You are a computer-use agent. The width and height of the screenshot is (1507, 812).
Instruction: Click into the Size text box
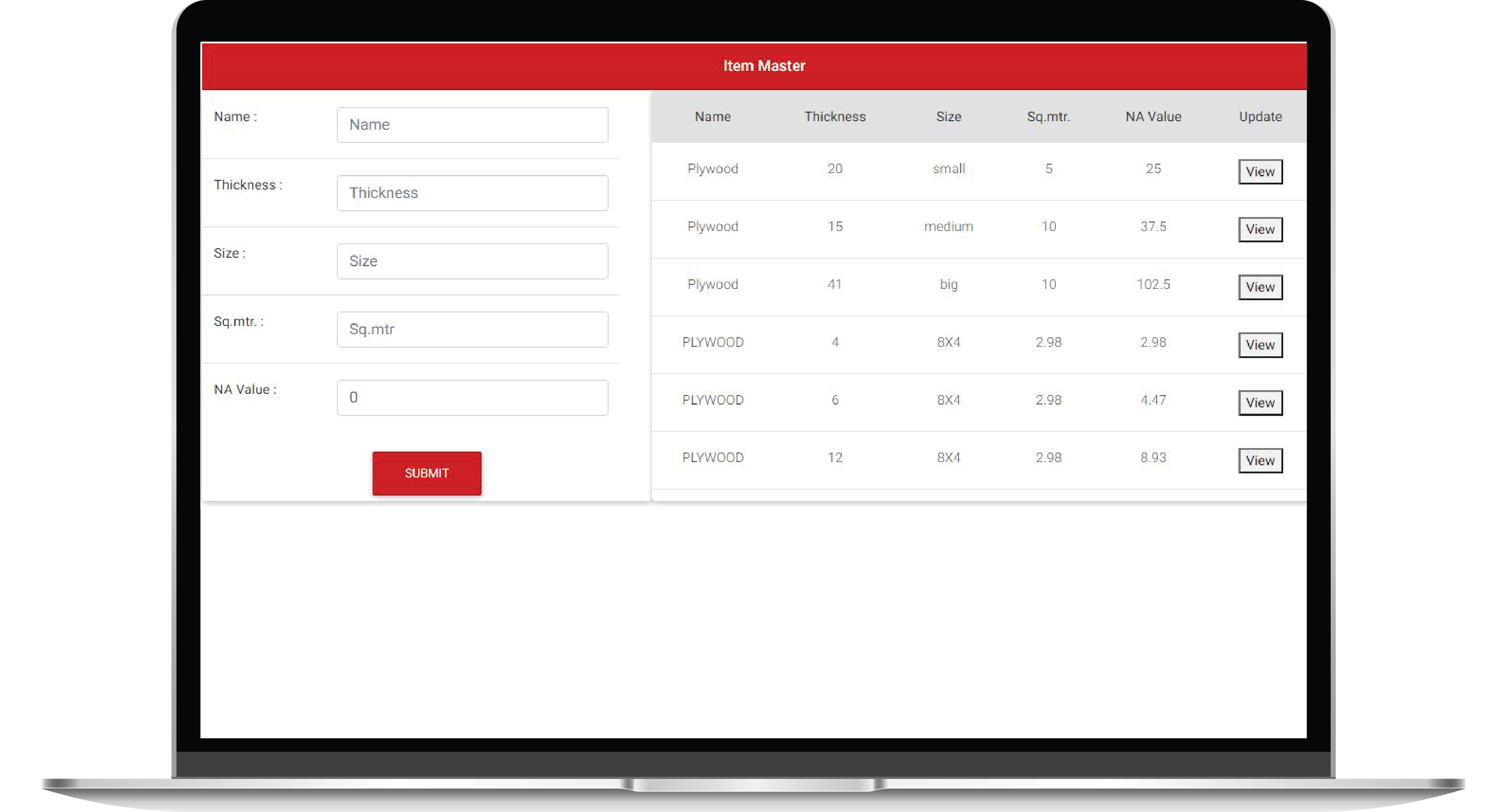coord(472,261)
